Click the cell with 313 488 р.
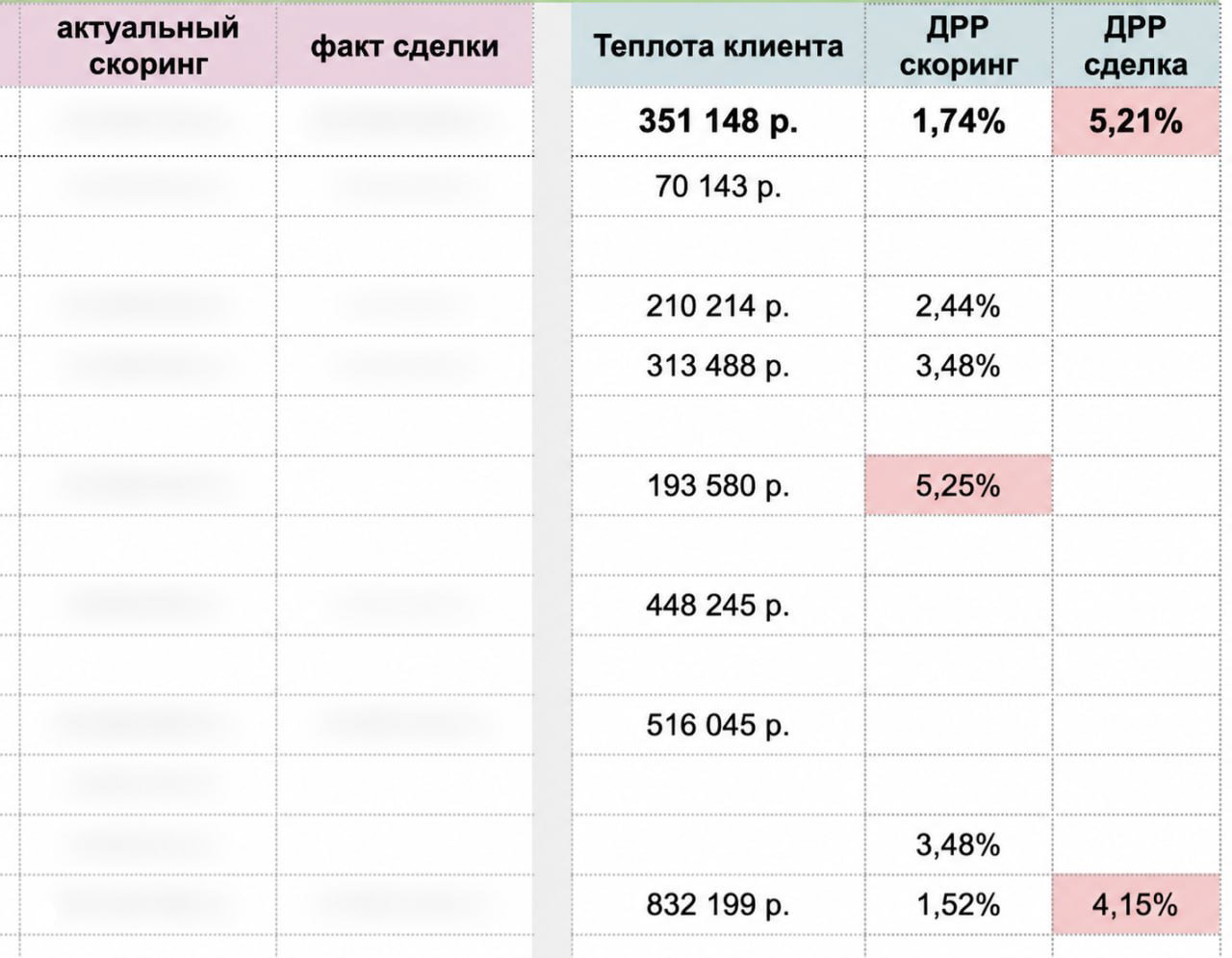This screenshot has width=1232, height=958. [x=718, y=366]
